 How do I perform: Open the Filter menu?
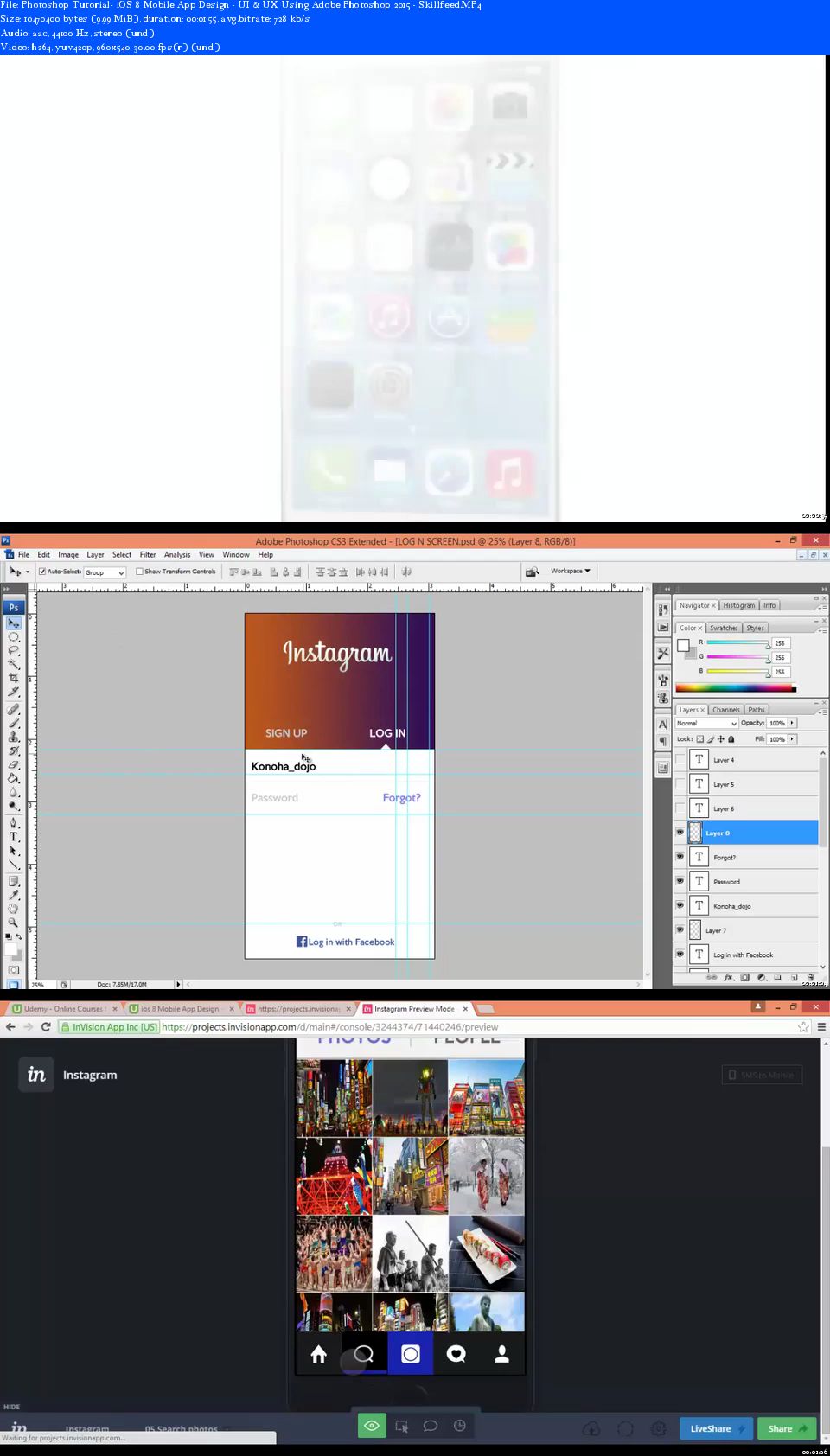pos(148,555)
